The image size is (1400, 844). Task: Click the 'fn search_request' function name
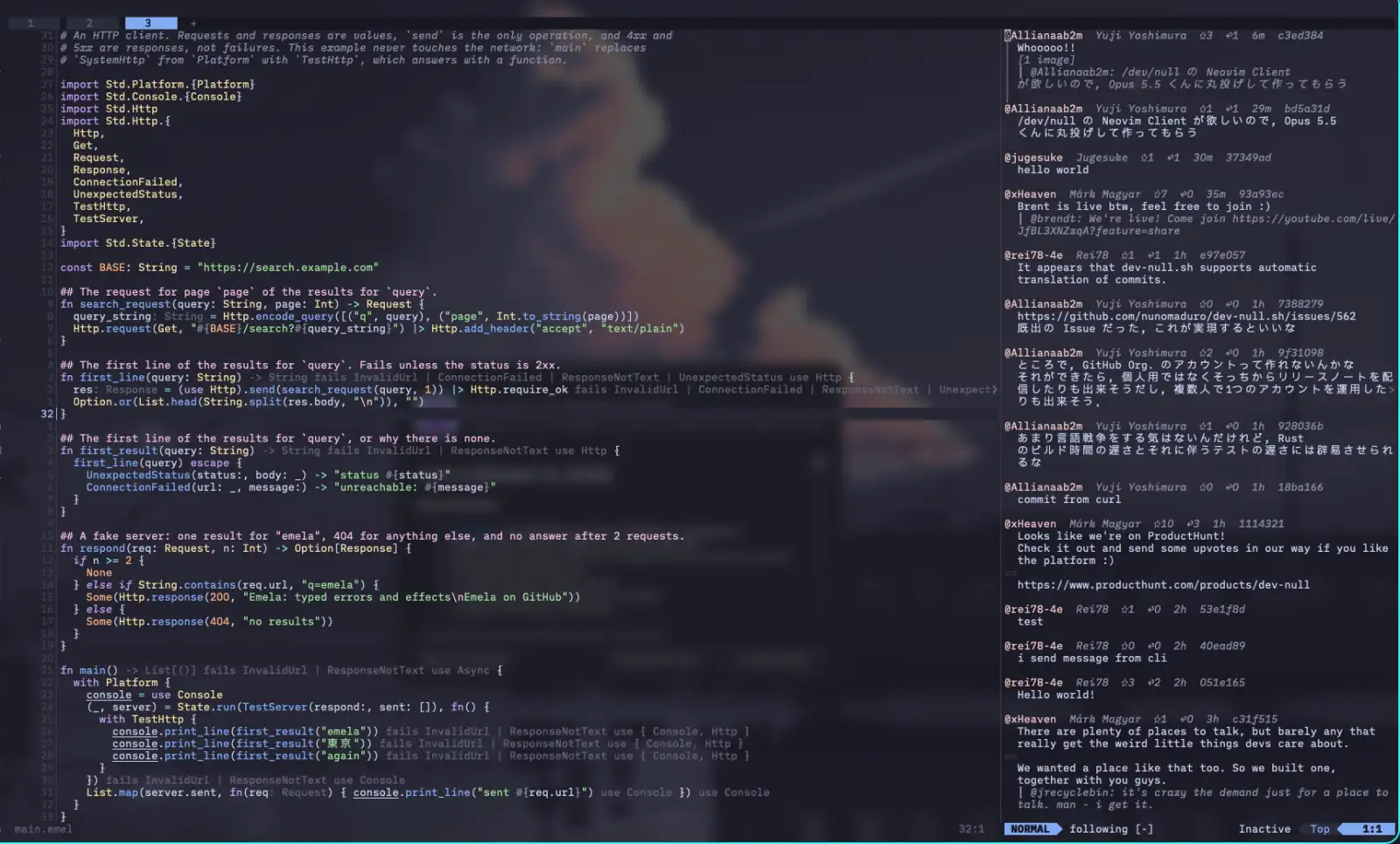125,304
